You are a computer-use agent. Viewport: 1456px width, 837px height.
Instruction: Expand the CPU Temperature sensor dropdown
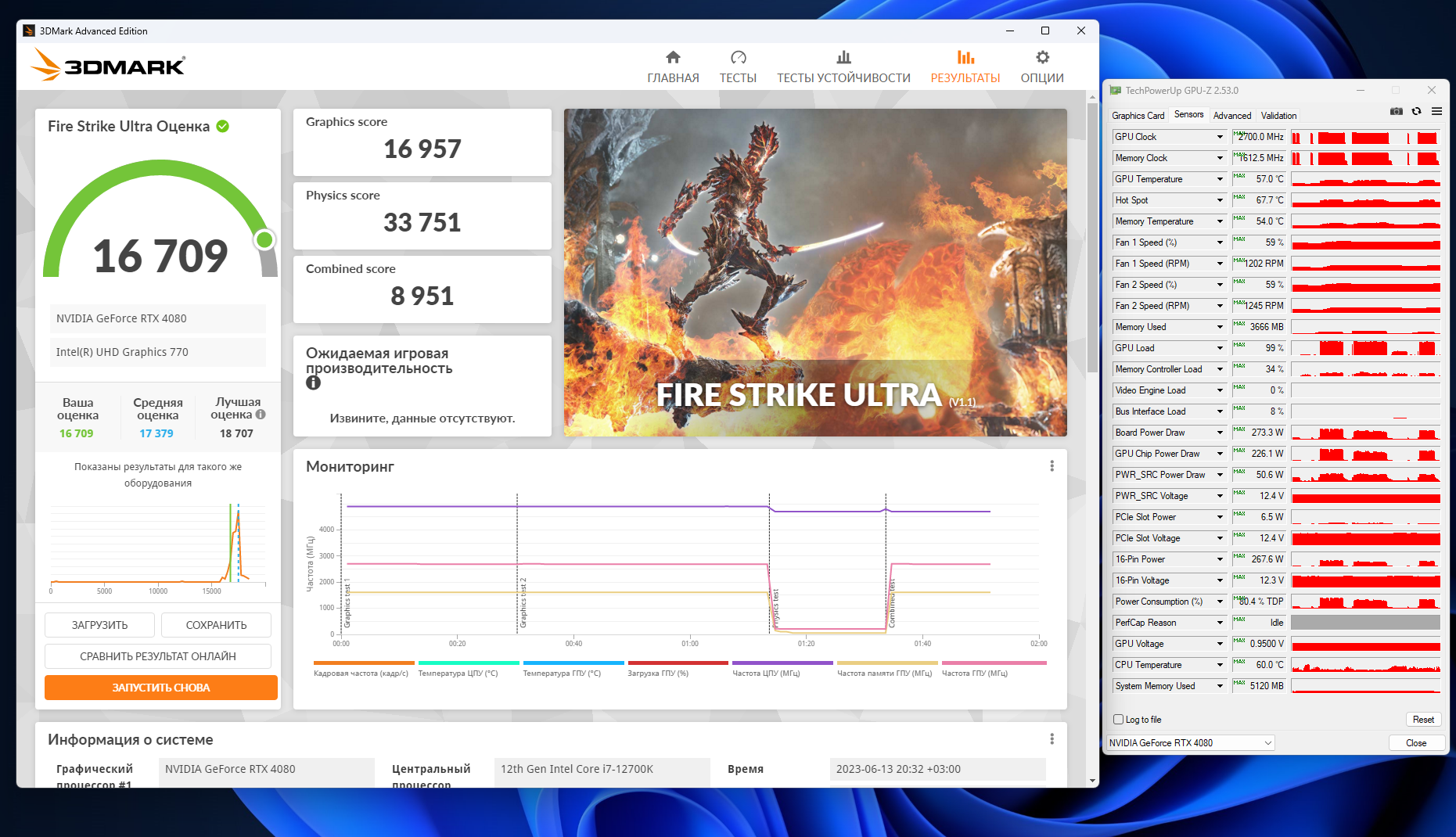pyautogui.click(x=1220, y=665)
